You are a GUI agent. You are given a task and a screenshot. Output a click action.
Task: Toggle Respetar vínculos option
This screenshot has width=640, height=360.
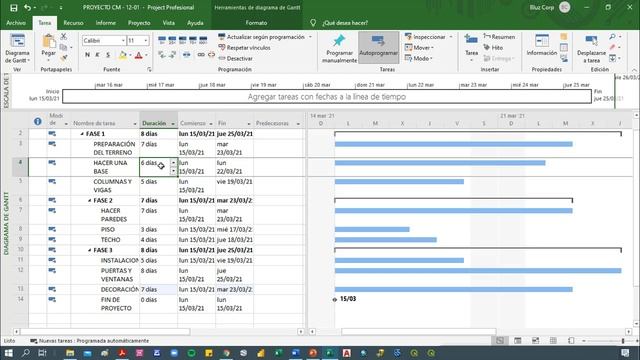click(244, 48)
